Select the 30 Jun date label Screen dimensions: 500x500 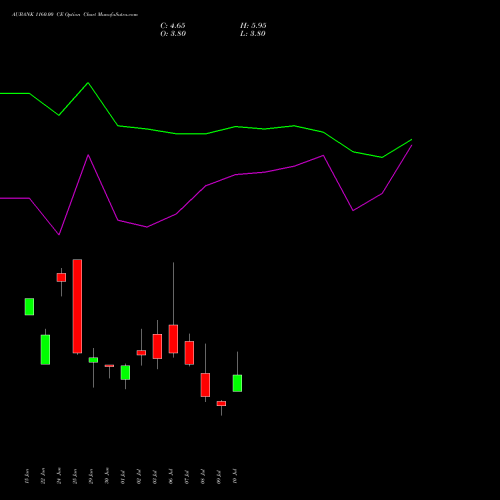(107, 476)
